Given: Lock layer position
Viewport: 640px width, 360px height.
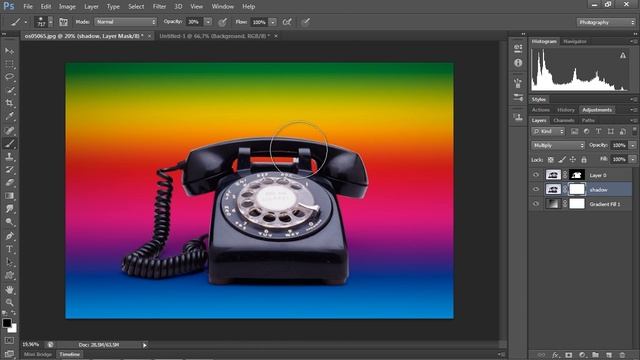Looking at the screenshot, I should [573, 160].
